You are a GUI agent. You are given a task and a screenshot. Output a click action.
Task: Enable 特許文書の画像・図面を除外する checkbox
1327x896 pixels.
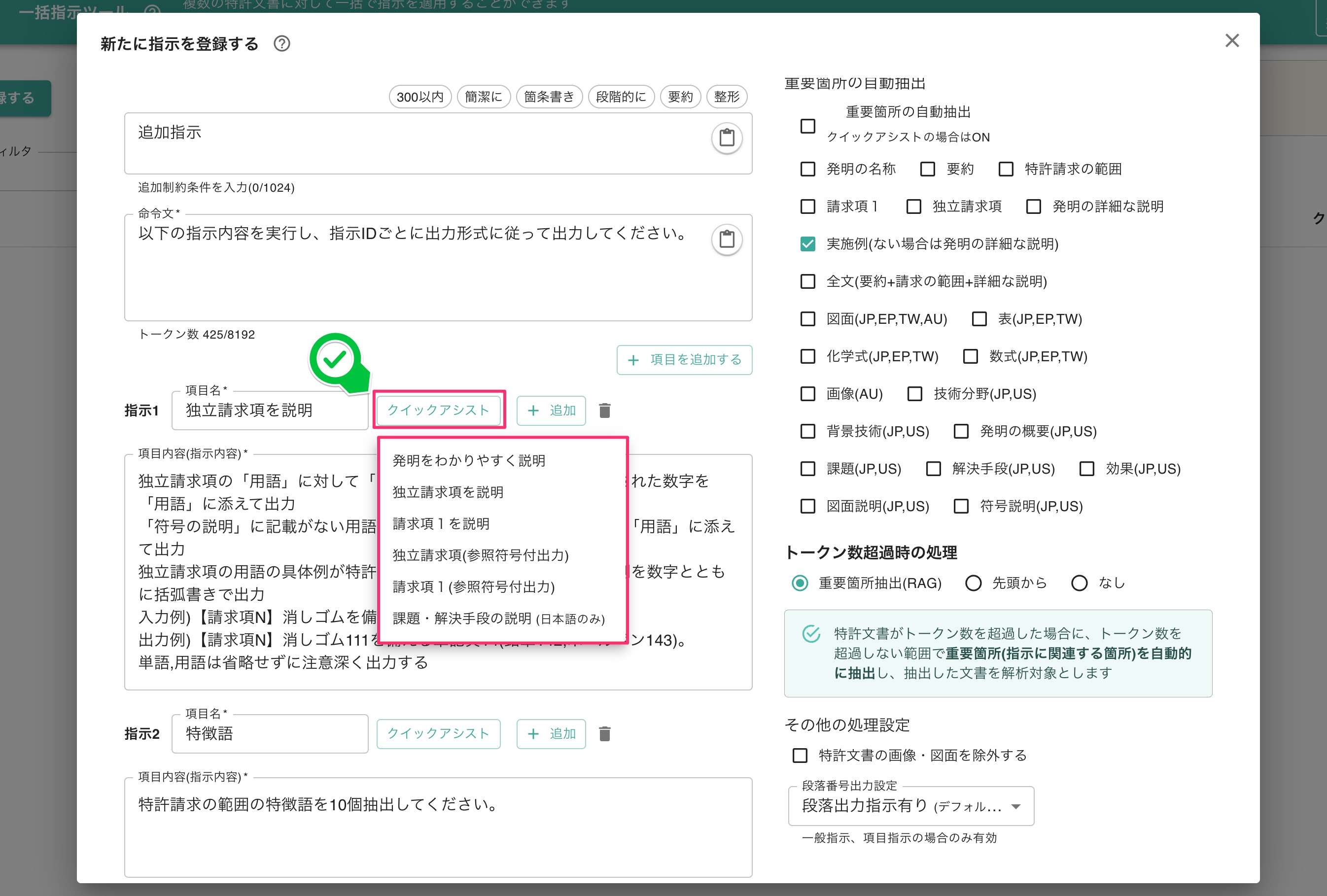click(x=800, y=756)
